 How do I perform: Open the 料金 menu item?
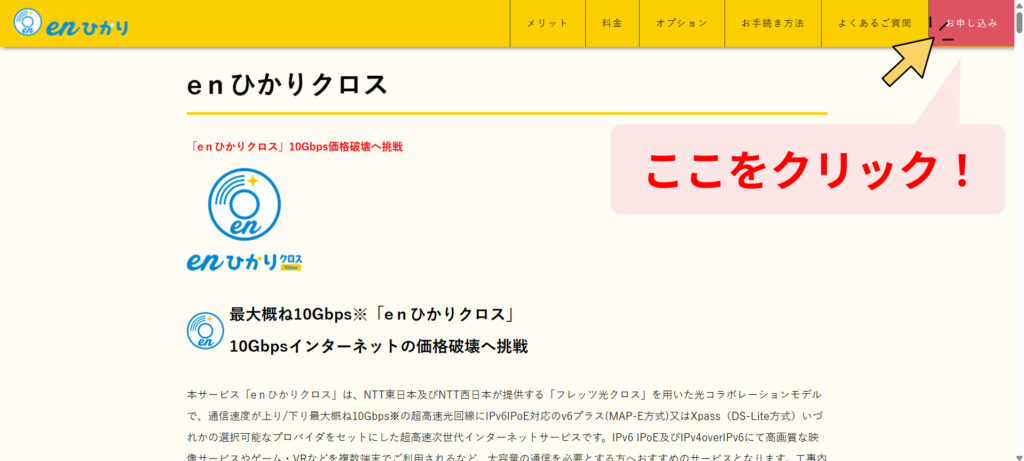[612, 24]
